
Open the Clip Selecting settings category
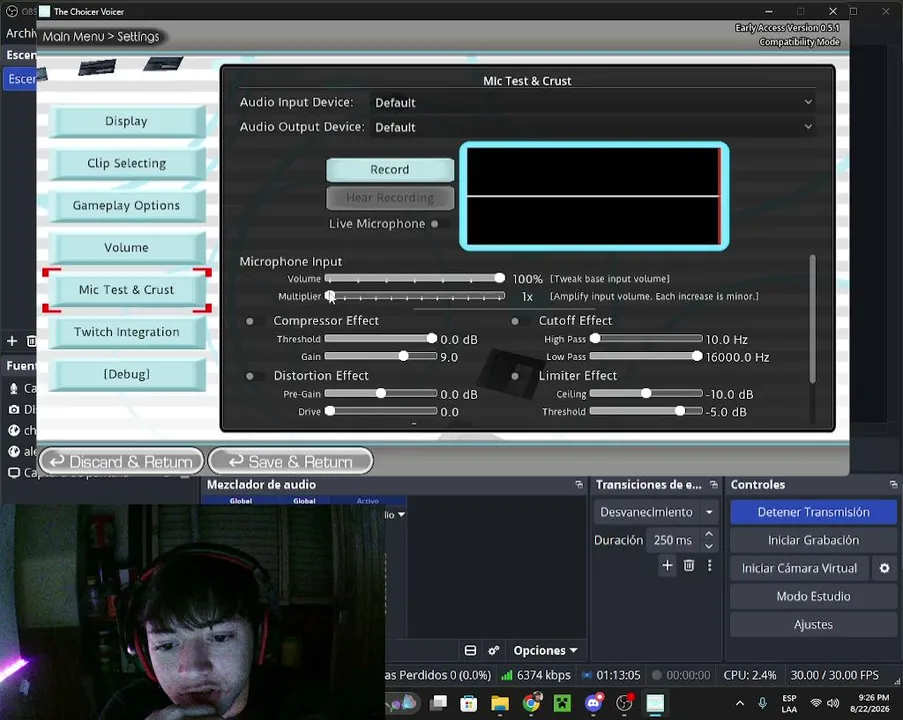(x=127, y=163)
